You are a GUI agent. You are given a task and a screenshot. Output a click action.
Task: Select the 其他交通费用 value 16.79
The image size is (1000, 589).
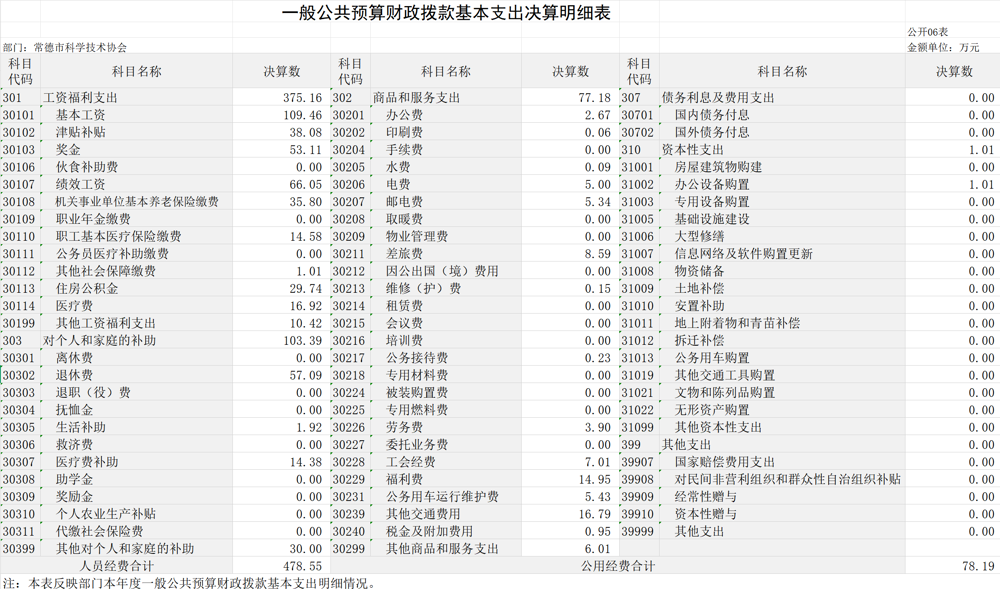(594, 514)
